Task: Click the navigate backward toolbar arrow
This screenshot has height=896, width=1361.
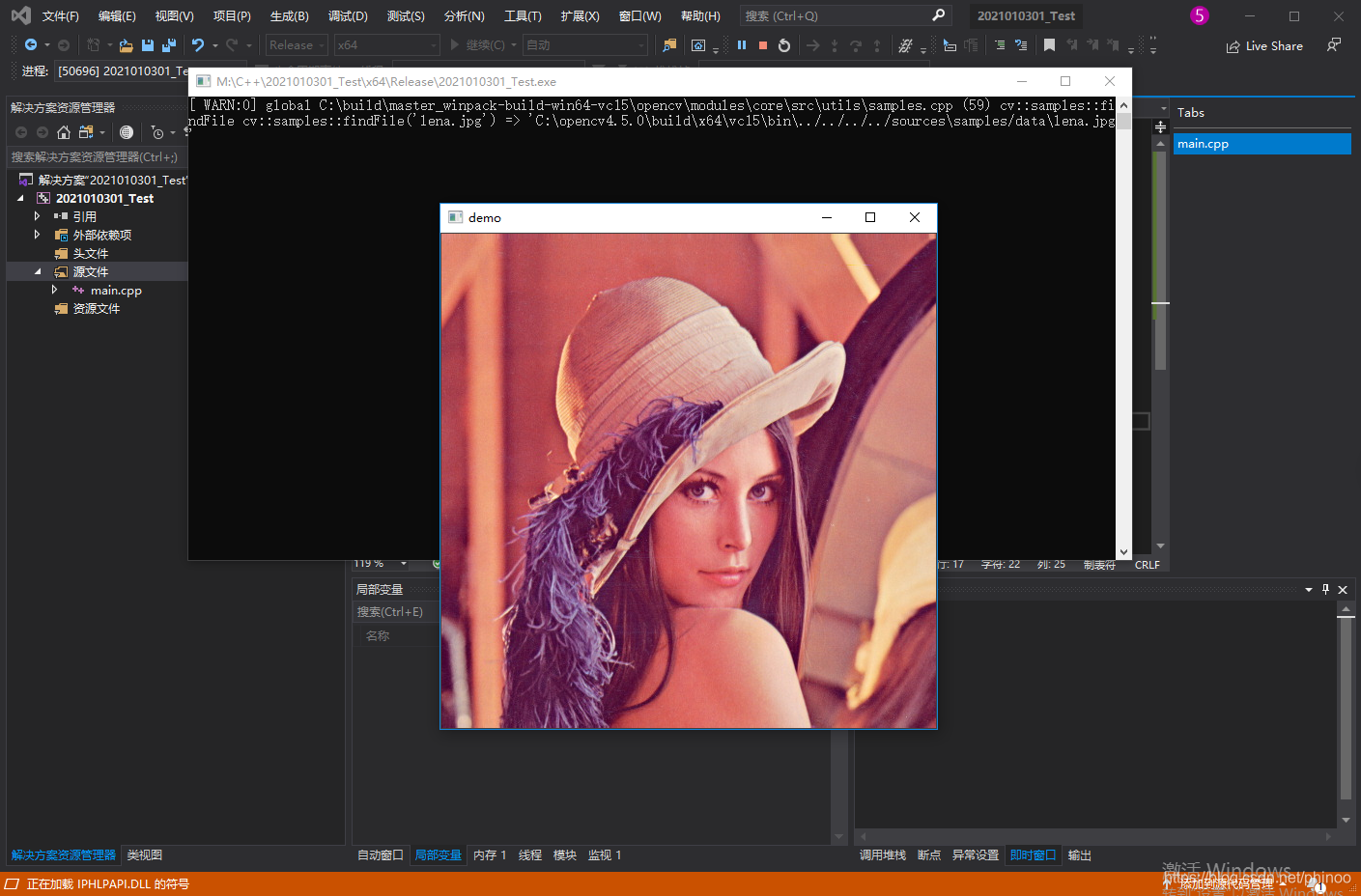Action: [x=31, y=45]
